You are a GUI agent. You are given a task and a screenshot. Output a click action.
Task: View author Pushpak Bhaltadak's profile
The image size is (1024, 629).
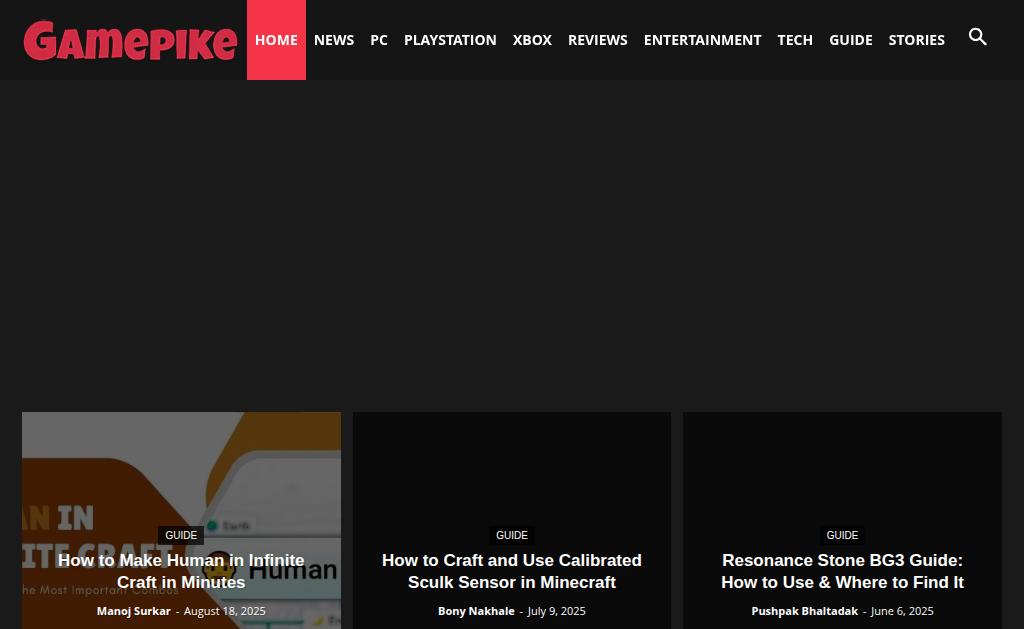coord(805,611)
